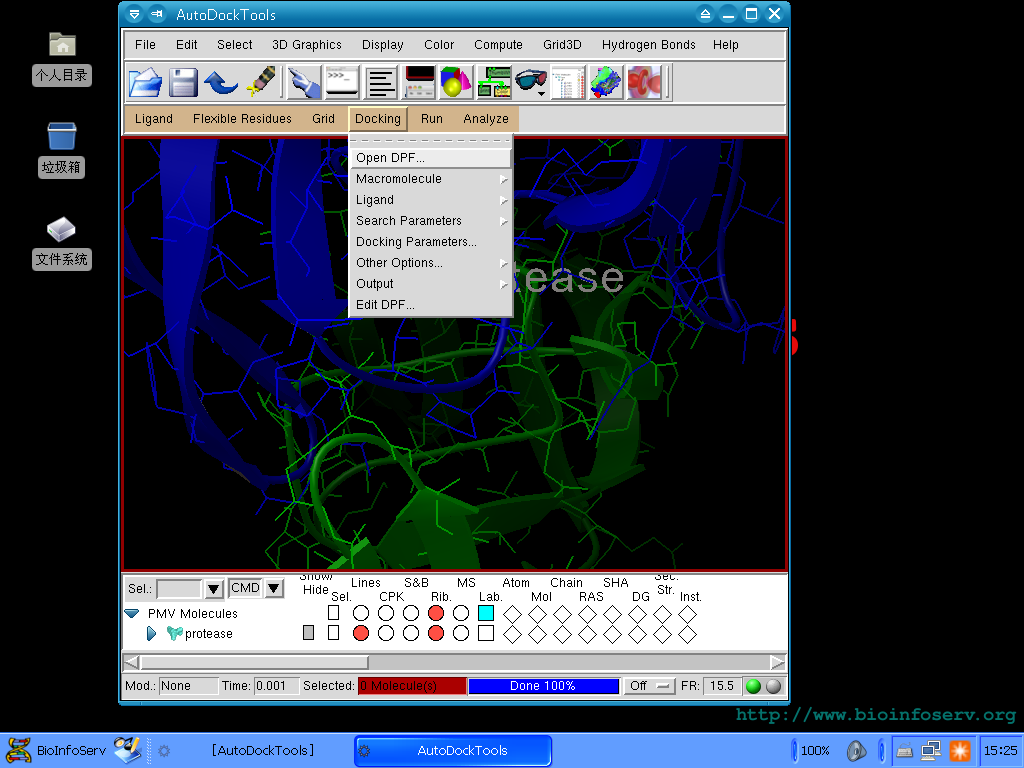
Task: Click the eraser toolbar icon
Action: click(261, 82)
